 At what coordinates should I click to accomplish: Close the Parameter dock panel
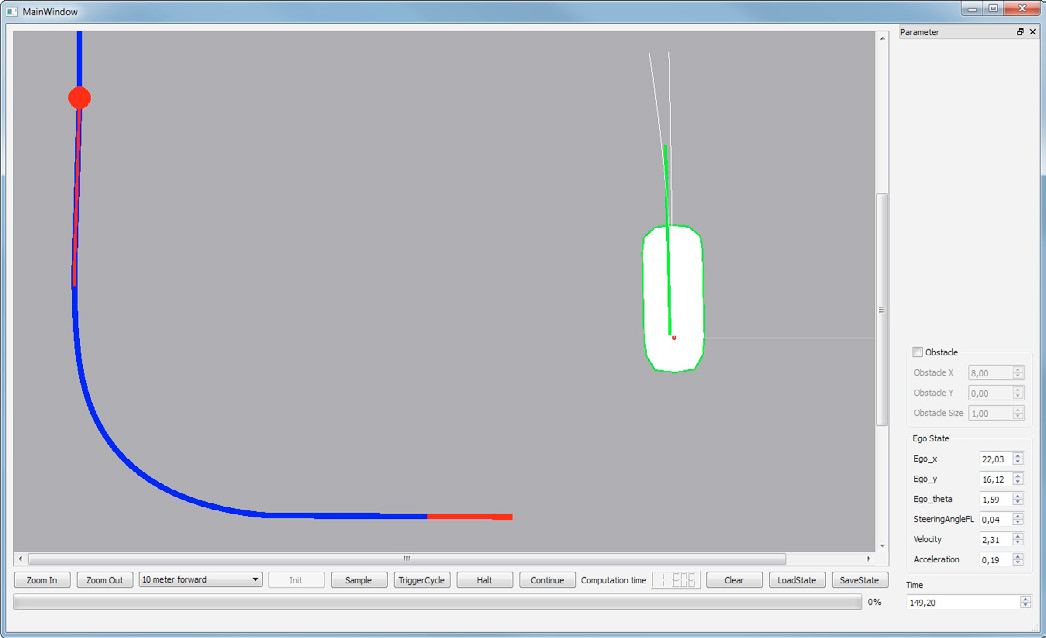(x=1033, y=32)
